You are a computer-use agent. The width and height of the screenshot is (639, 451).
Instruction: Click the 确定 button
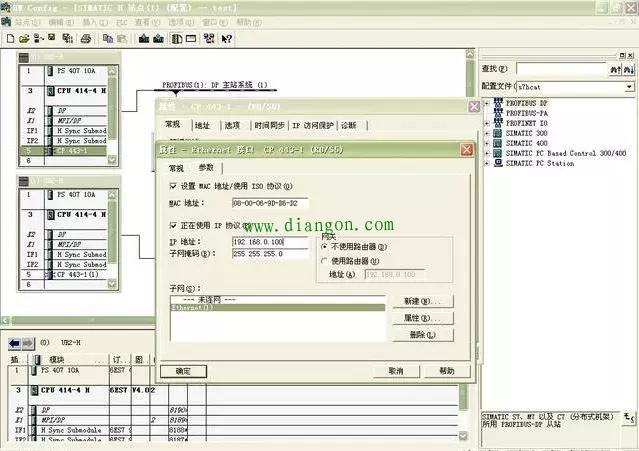183,371
